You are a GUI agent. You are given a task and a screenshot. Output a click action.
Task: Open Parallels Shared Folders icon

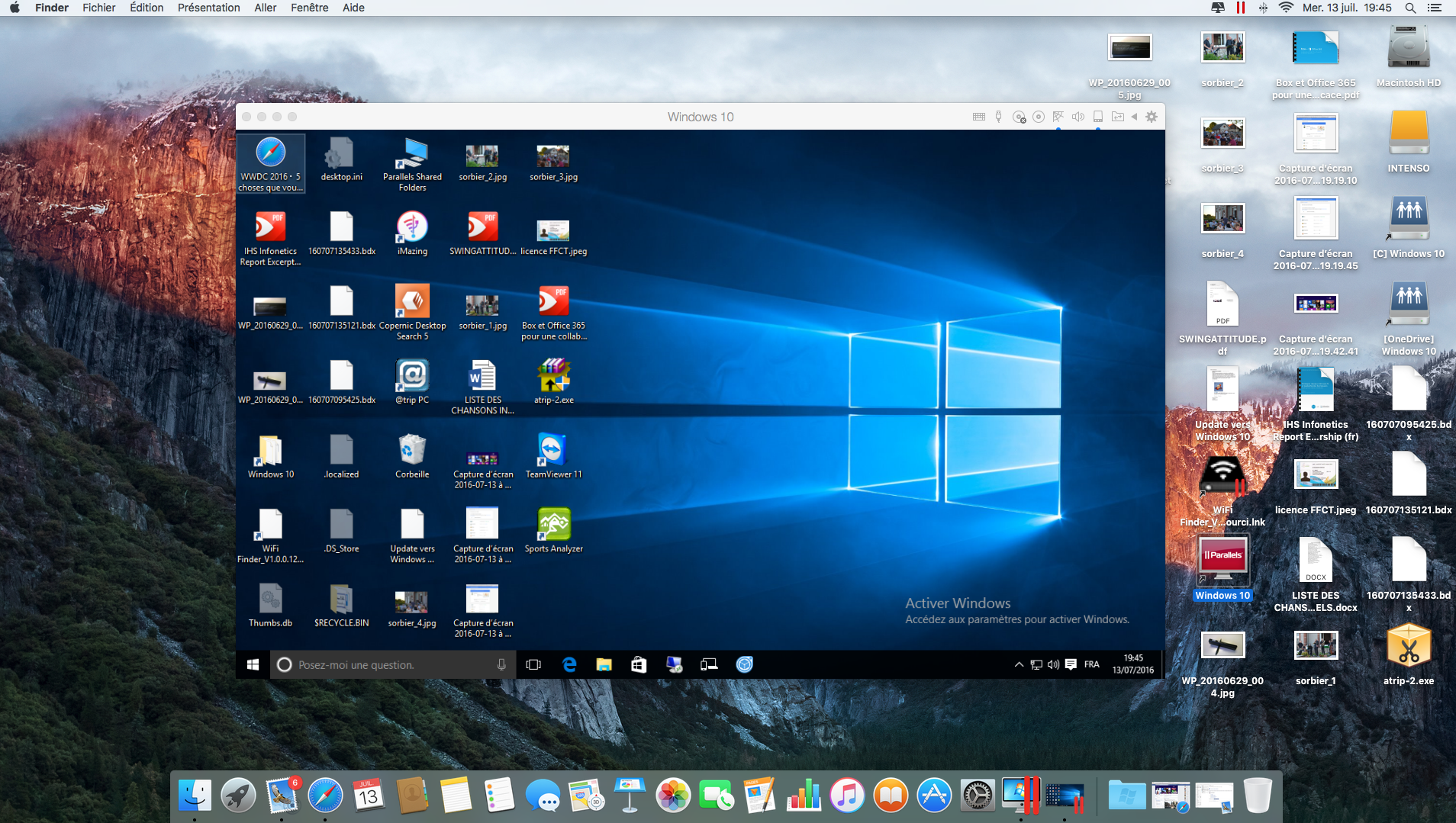click(412, 164)
